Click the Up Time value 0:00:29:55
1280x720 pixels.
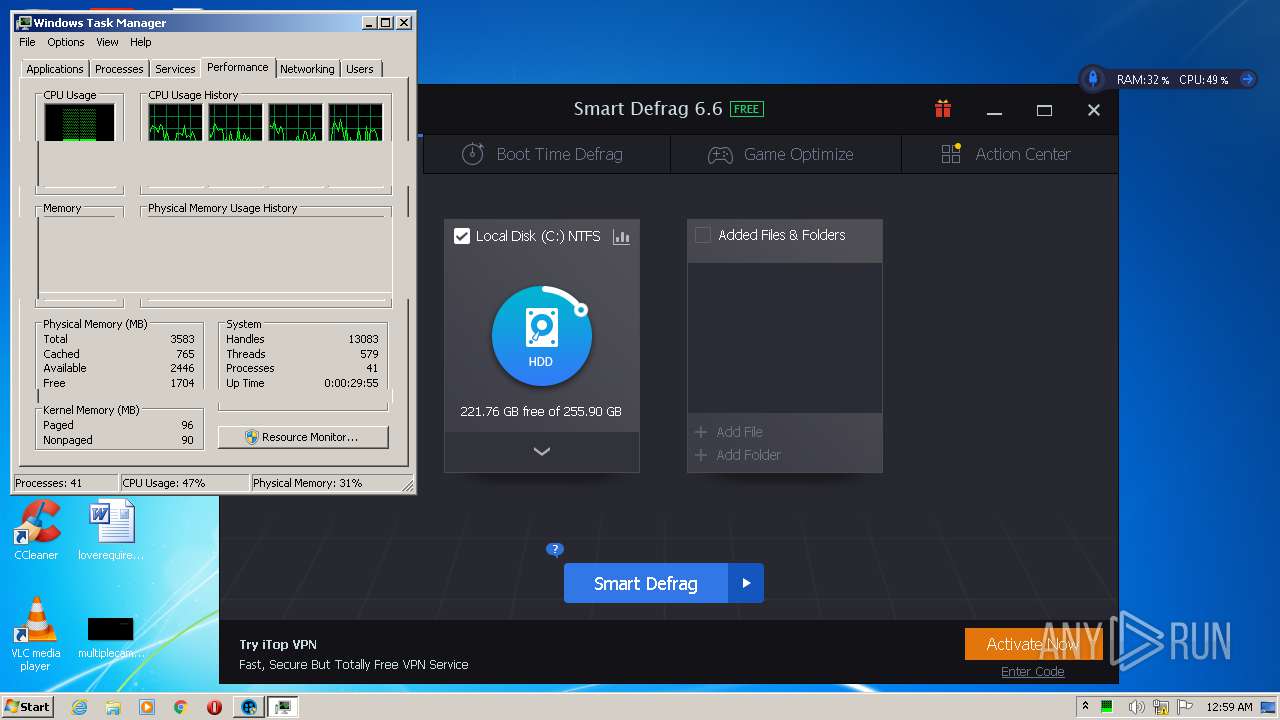click(x=351, y=383)
